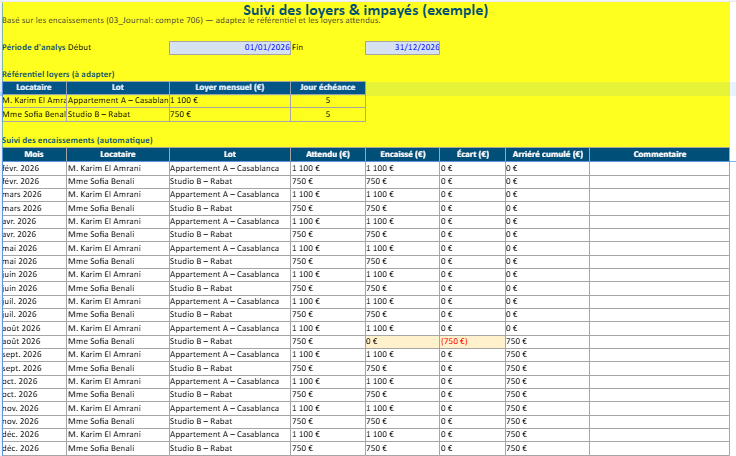Select the 'Écart (€)' column header
This screenshot has width=736, height=456.
click(x=472, y=155)
